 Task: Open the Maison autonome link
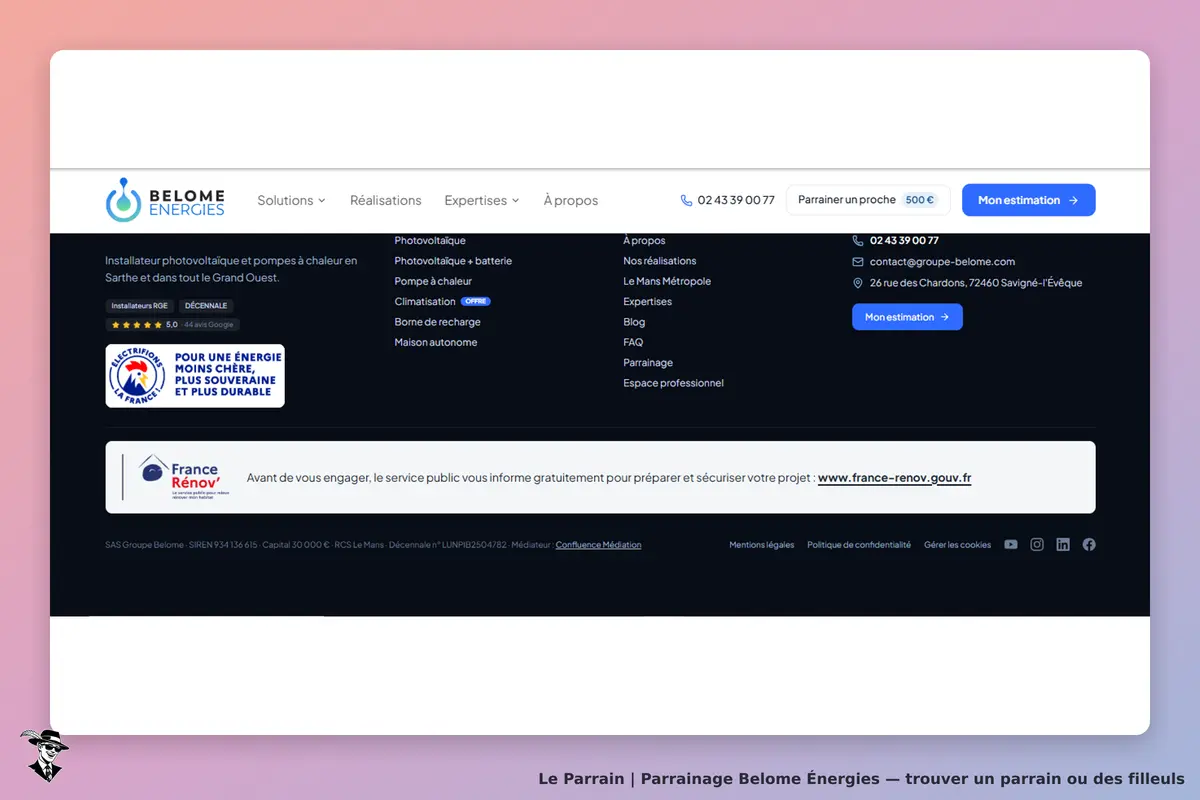[x=436, y=343]
